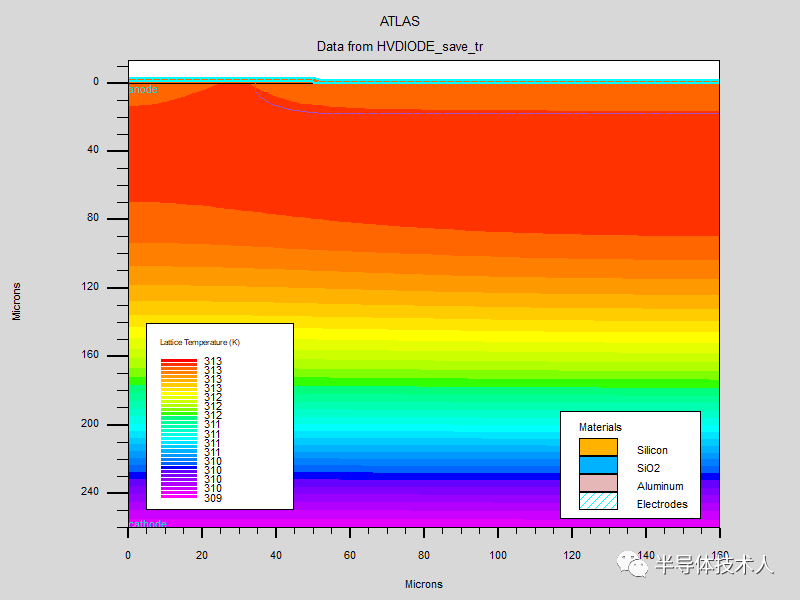Click the x-axis tick label 20

click(202, 555)
